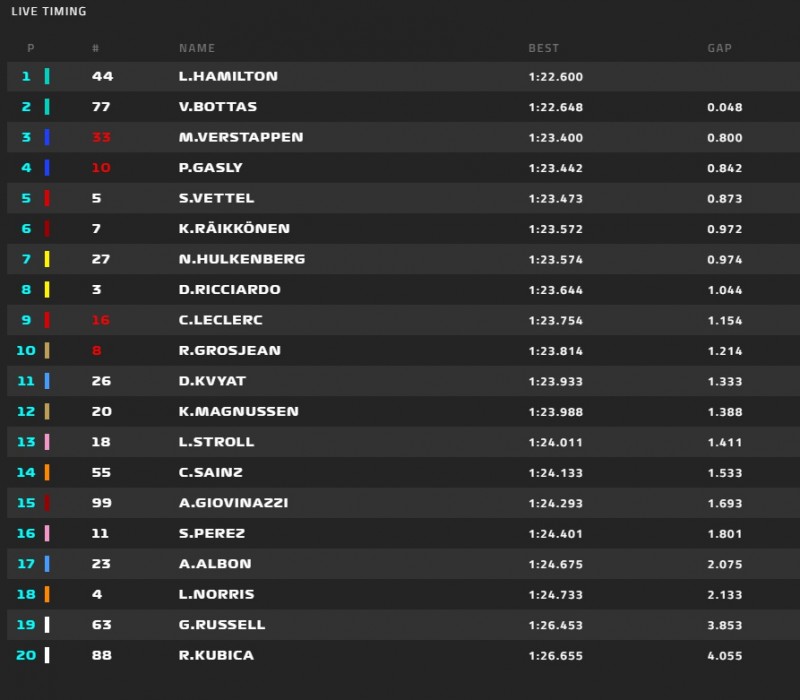Click the LIVE TIMING heading
This screenshot has width=800, height=700.
tap(49, 11)
